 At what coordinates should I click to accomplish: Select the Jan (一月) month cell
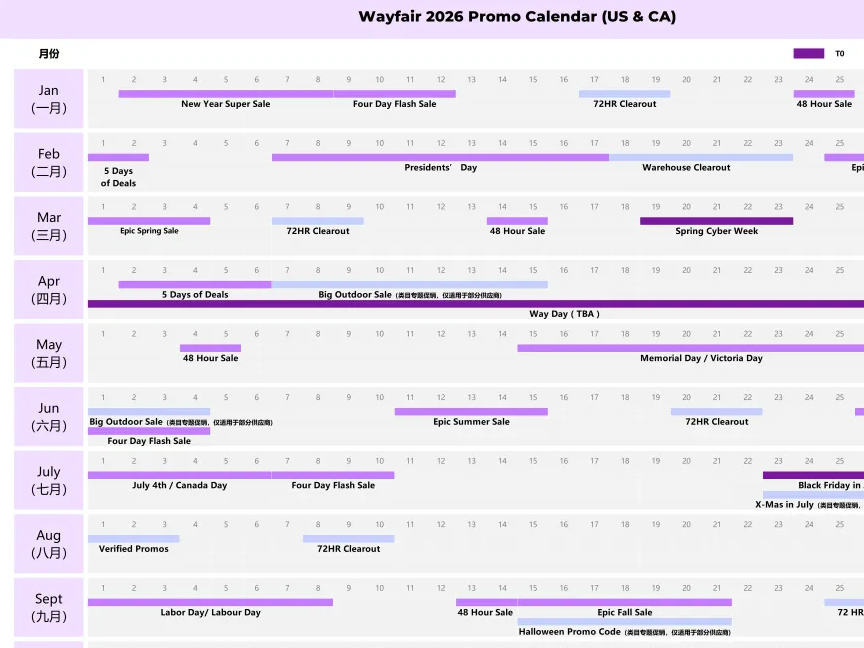[x=48, y=99]
